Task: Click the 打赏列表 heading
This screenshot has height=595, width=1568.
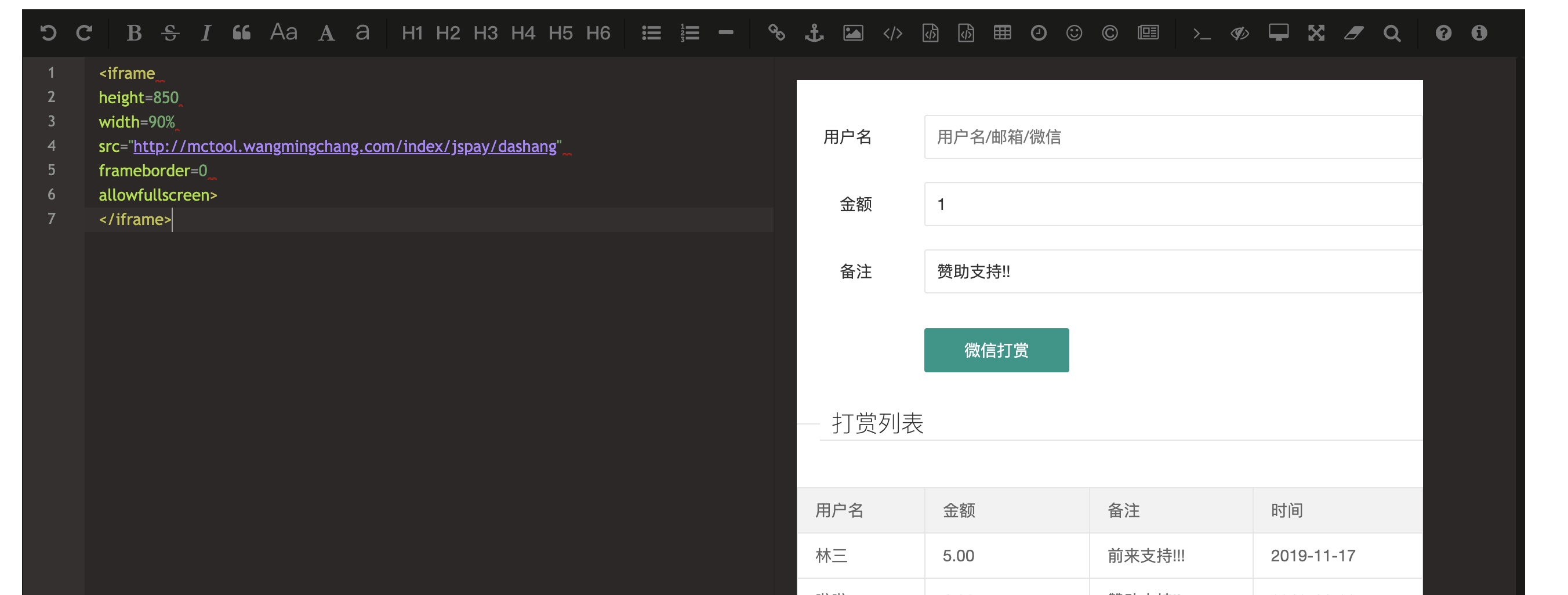Action: 878,423
